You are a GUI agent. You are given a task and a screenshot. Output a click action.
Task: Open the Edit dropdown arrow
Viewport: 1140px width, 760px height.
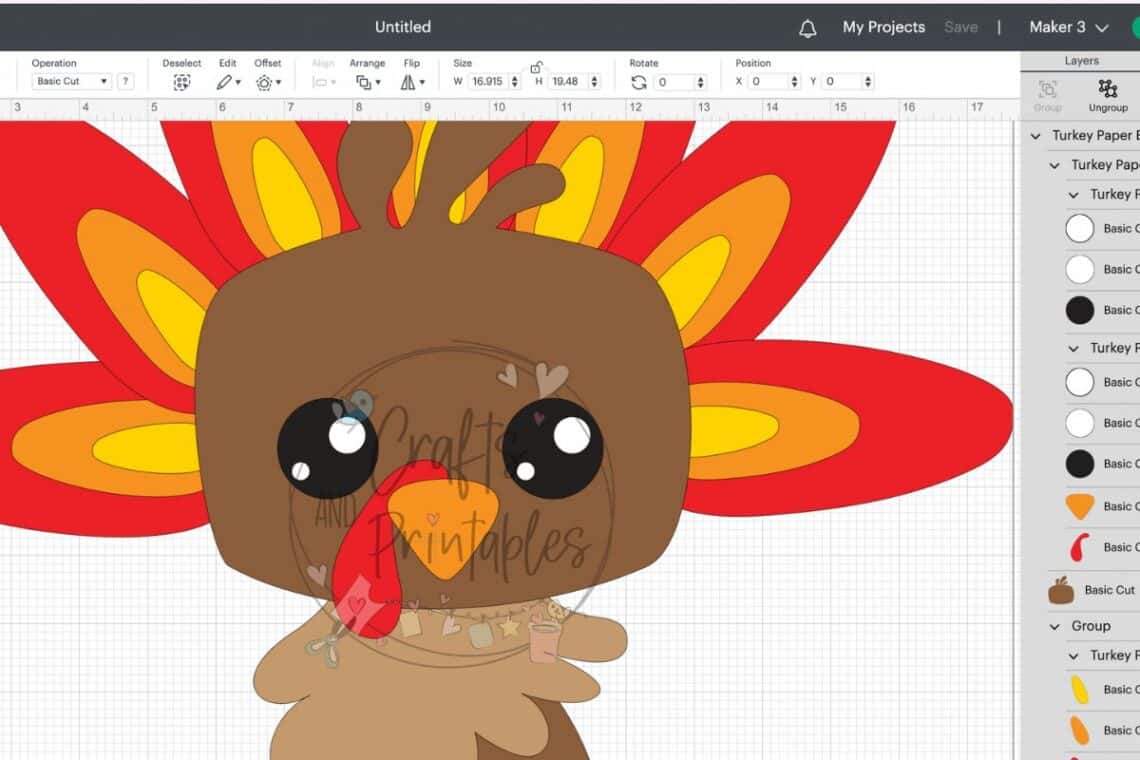238,83
